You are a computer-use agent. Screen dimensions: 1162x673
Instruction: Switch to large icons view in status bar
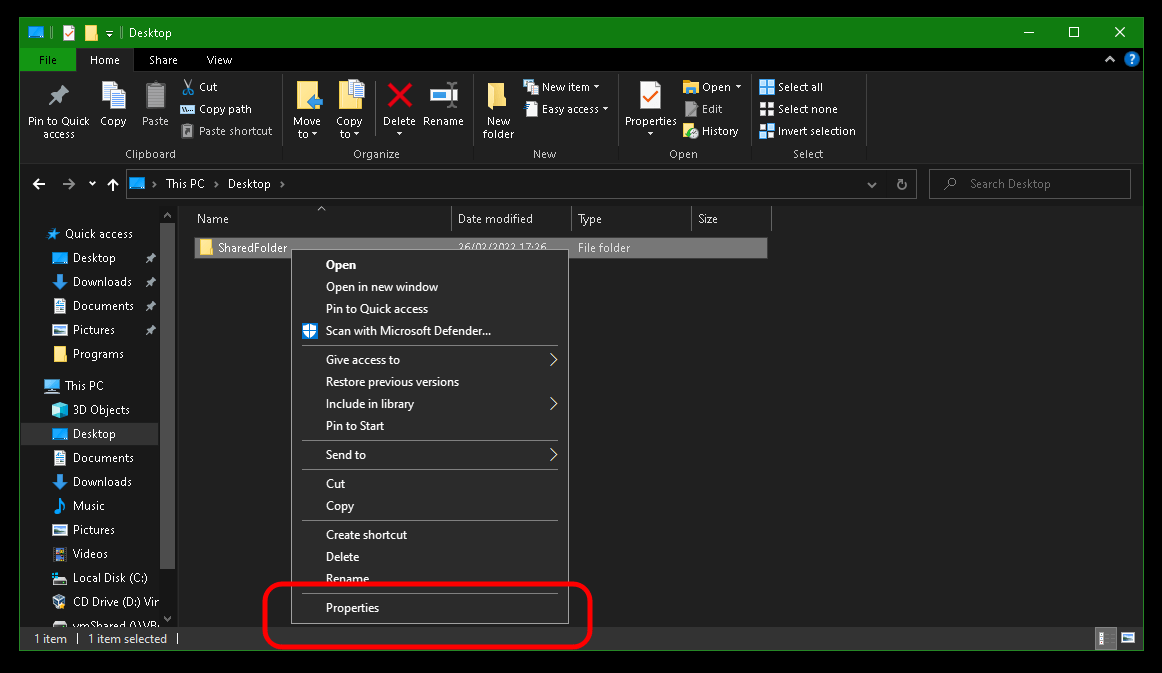point(1128,638)
